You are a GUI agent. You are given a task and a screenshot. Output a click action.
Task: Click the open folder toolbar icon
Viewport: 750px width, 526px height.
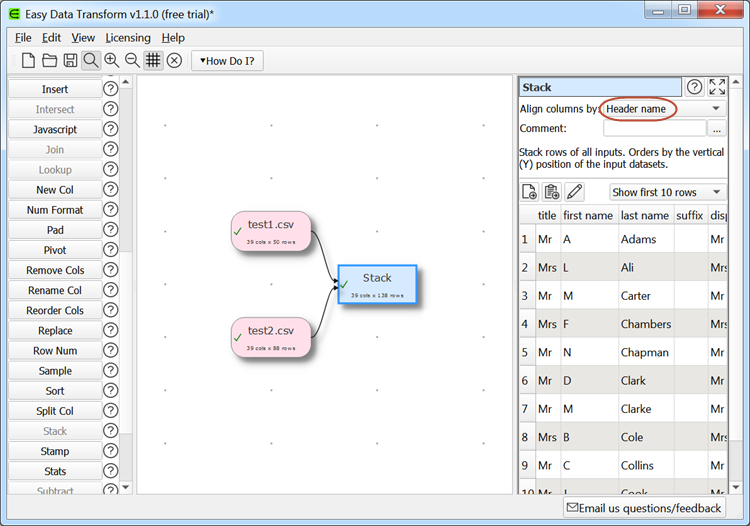coord(49,61)
